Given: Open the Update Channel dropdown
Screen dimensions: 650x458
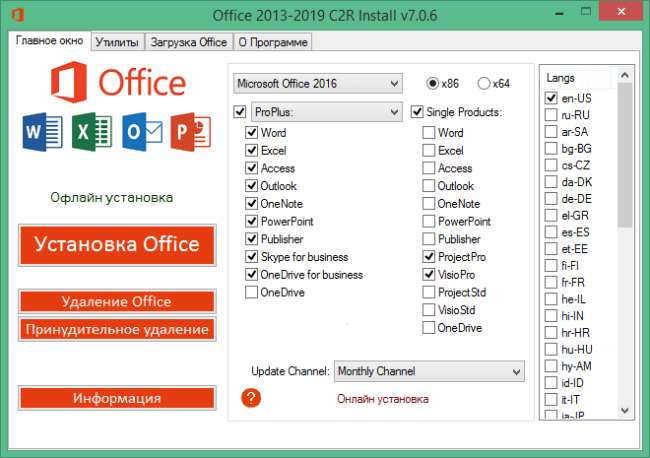Looking at the screenshot, I should 429,371.
